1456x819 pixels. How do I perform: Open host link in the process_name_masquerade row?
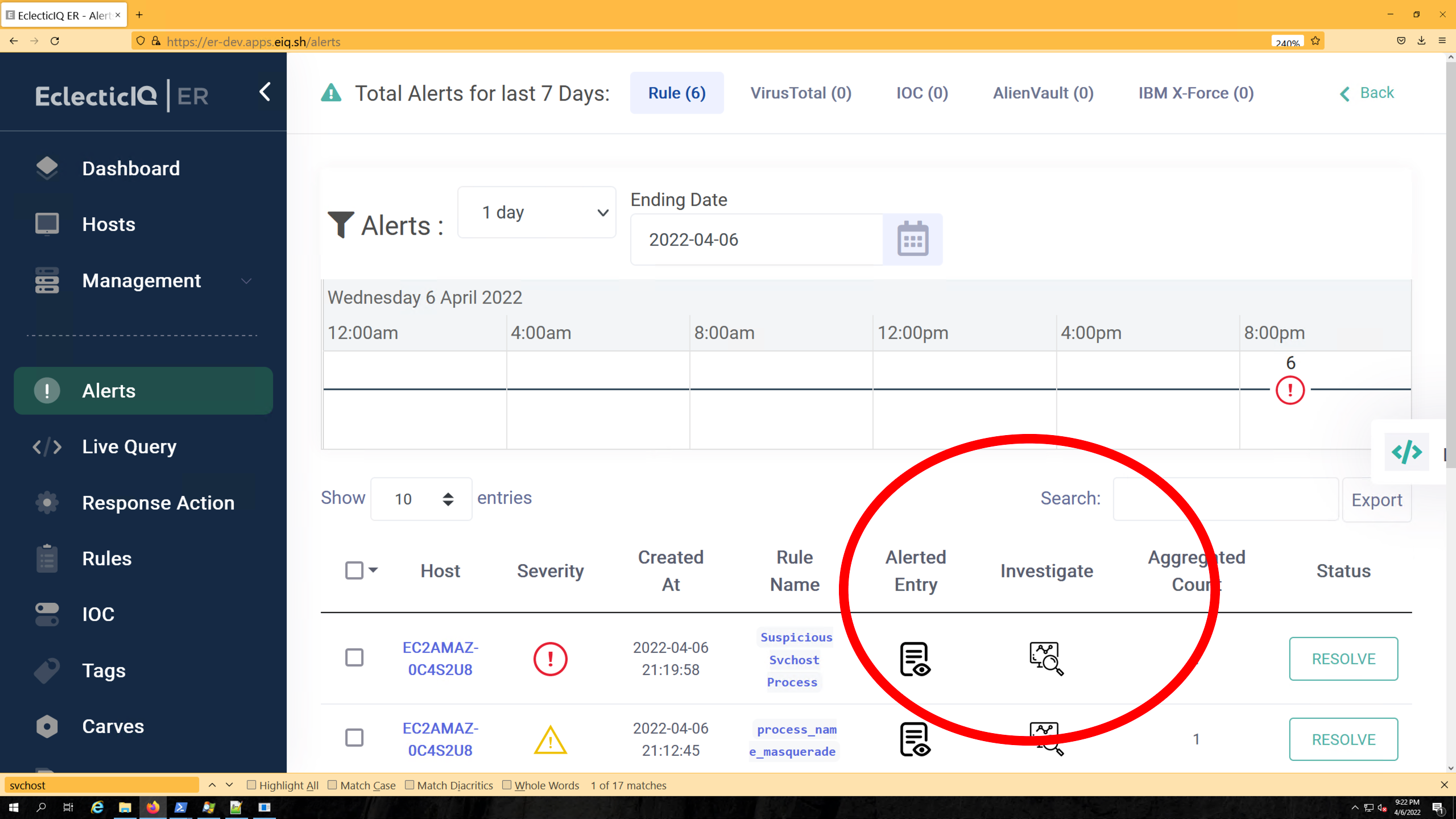440,739
